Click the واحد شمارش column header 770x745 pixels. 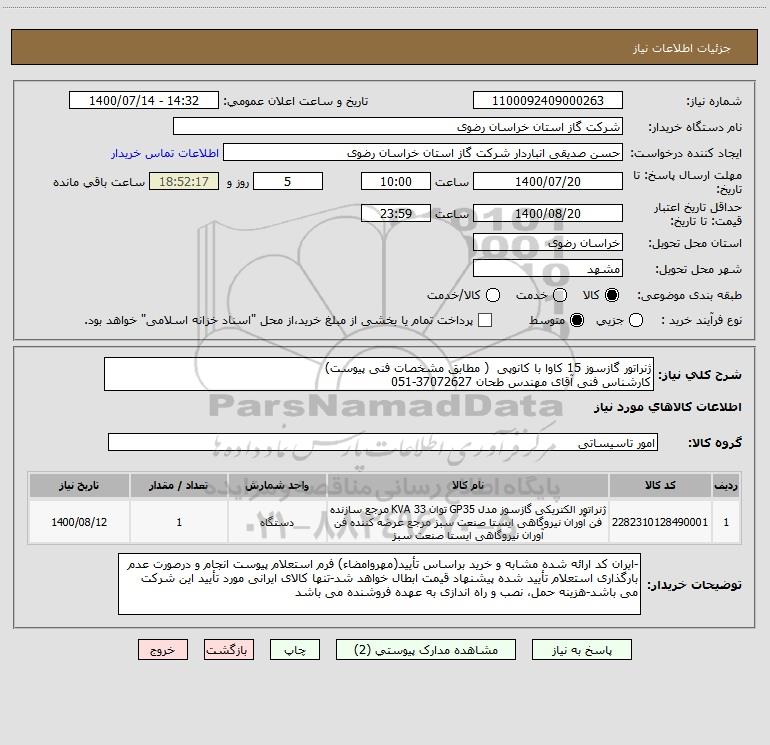point(277,485)
